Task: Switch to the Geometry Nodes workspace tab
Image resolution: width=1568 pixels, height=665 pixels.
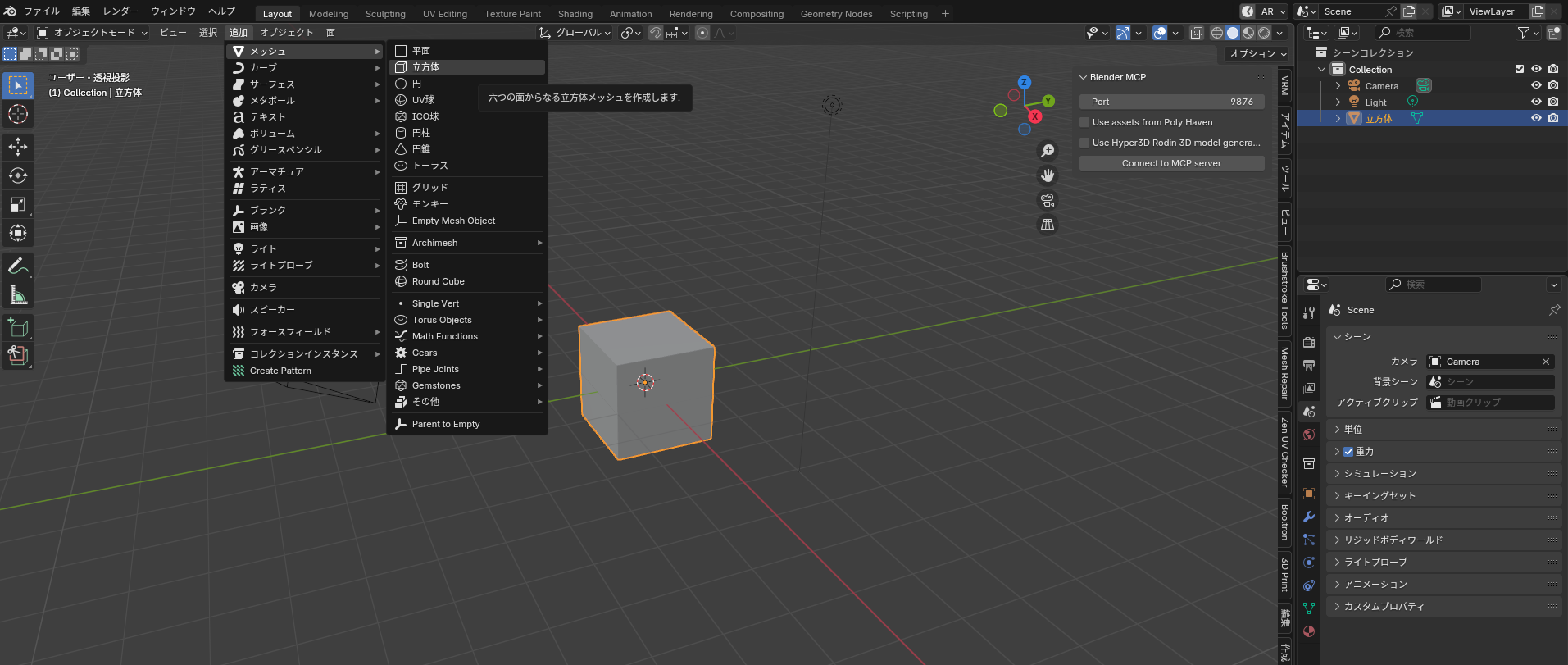Action: click(x=836, y=14)
